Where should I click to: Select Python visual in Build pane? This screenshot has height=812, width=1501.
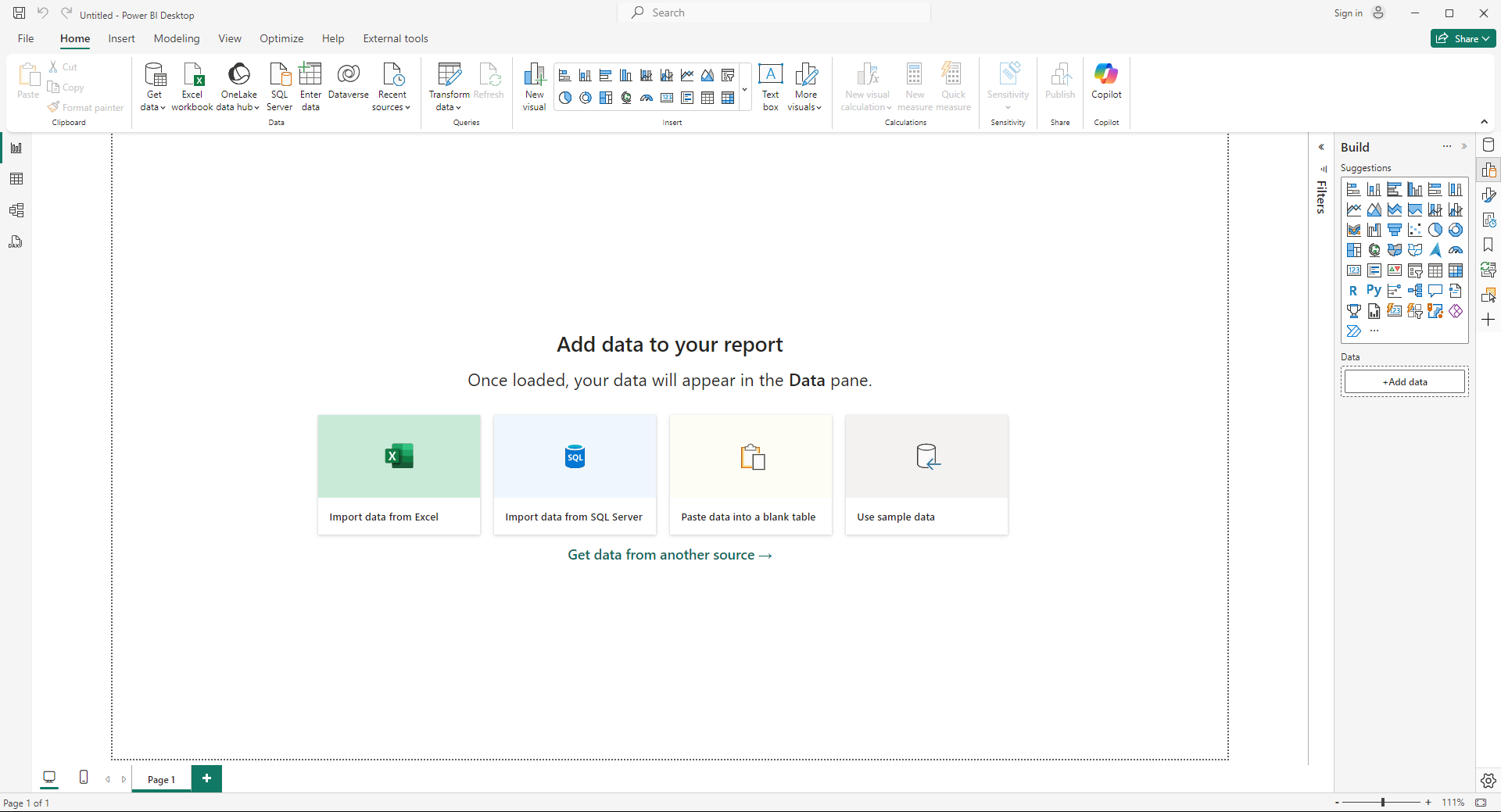click(x=1374, y=291)
